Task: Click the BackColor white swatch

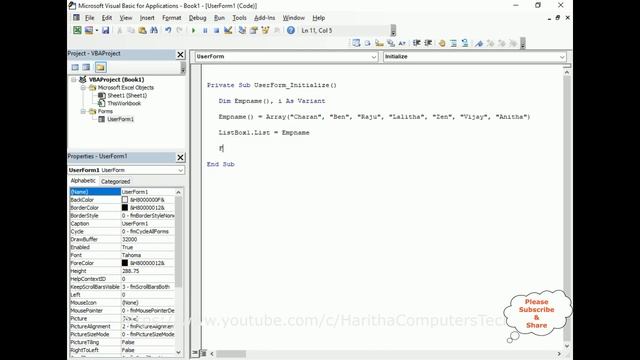Action: click(125, 200)
